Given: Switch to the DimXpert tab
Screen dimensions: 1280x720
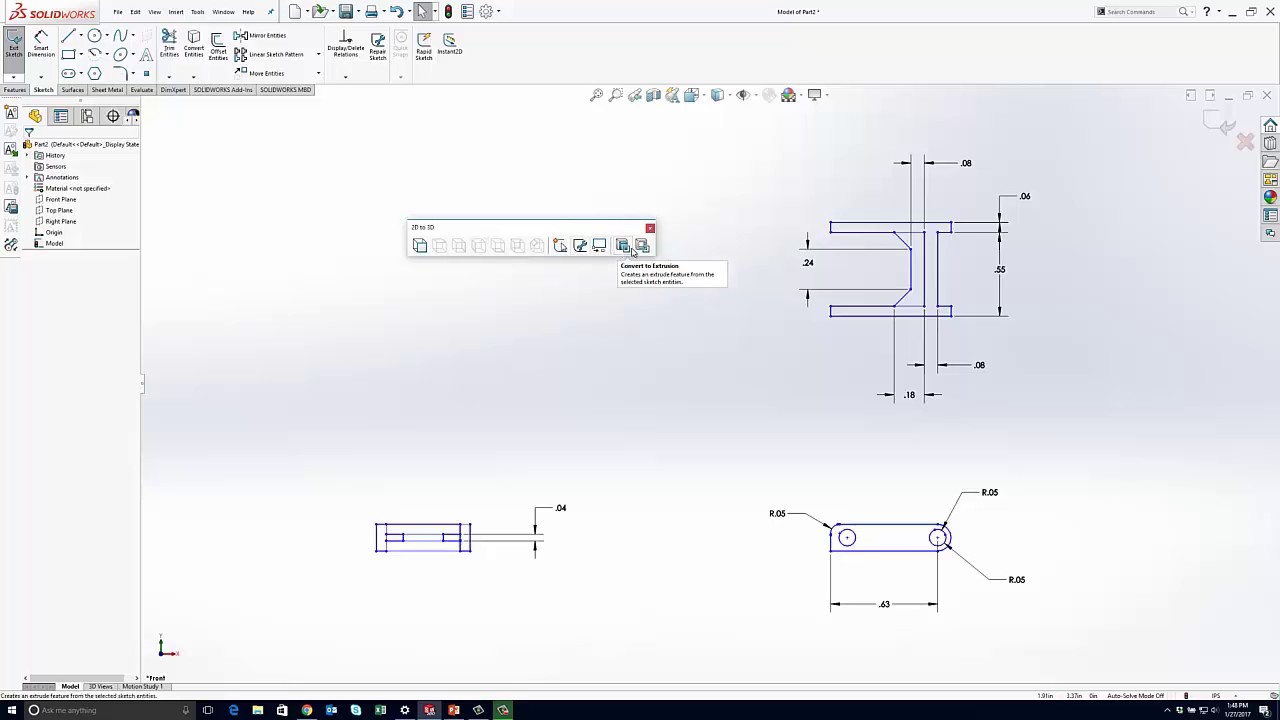Looking at the screenshot, I should click(x=173, y=90).
